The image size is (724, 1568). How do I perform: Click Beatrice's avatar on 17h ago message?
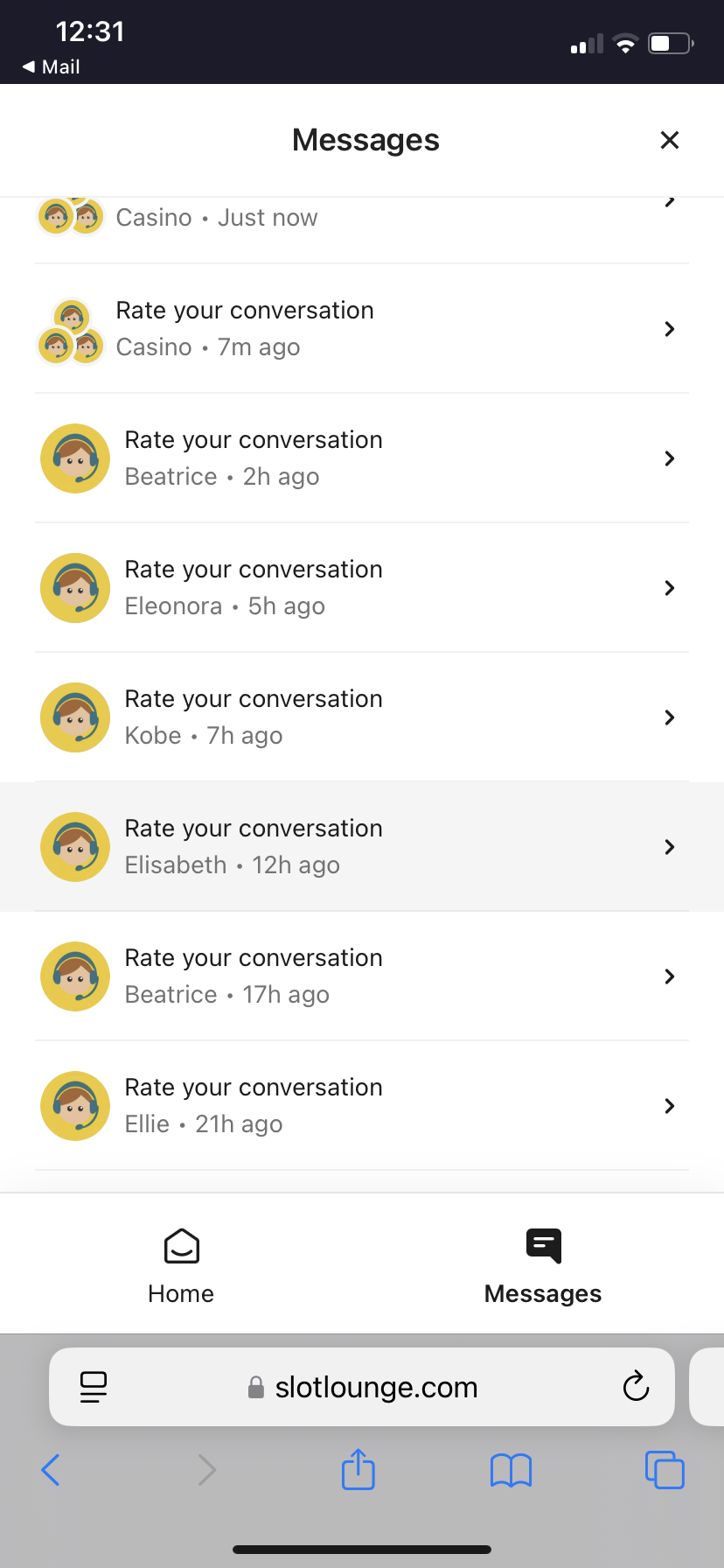coord(75,976)
